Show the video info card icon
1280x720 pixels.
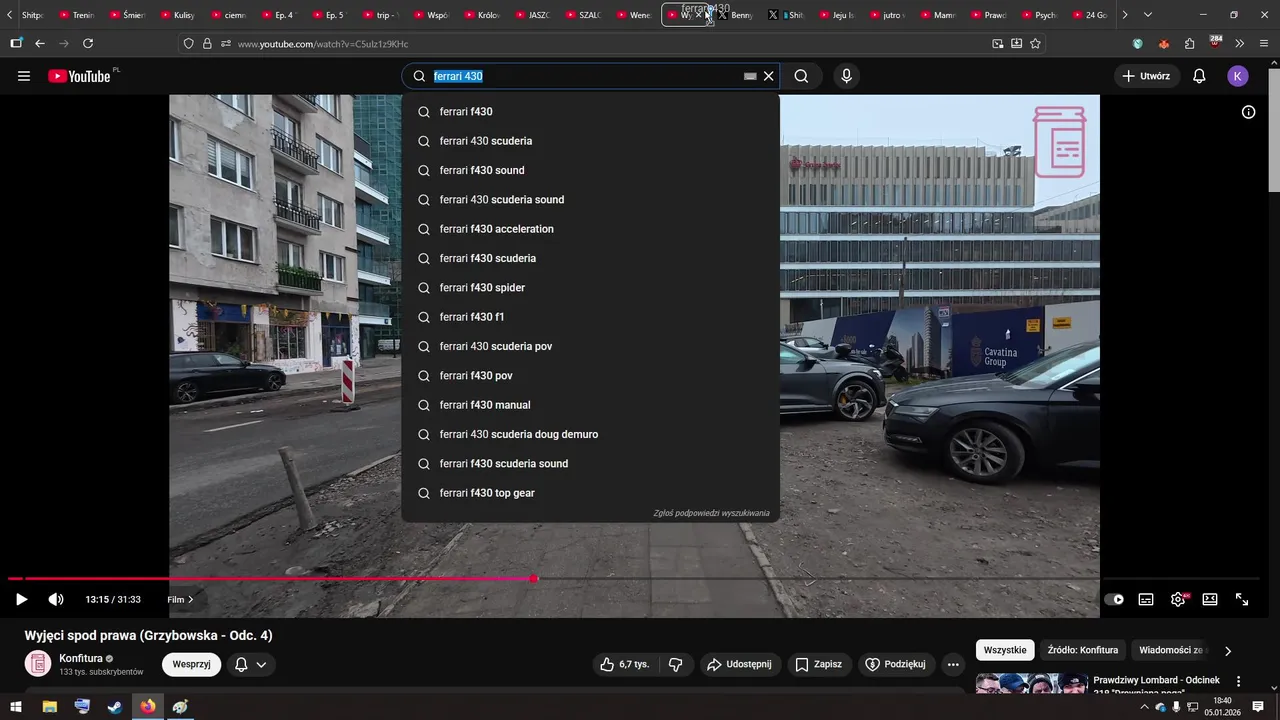(1248, 112)
